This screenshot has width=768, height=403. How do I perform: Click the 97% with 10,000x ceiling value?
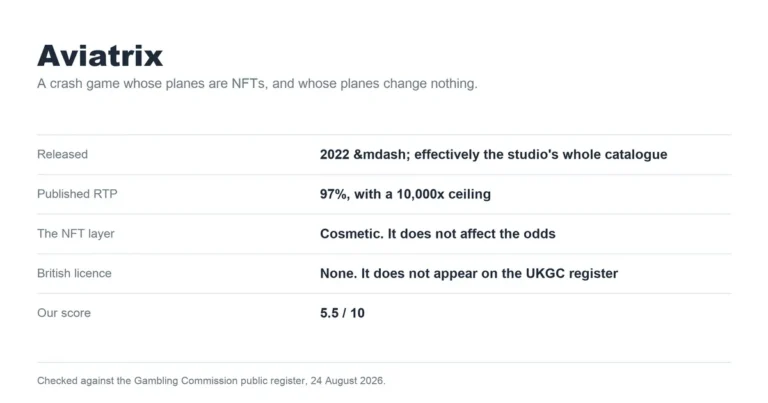(405, 194)
